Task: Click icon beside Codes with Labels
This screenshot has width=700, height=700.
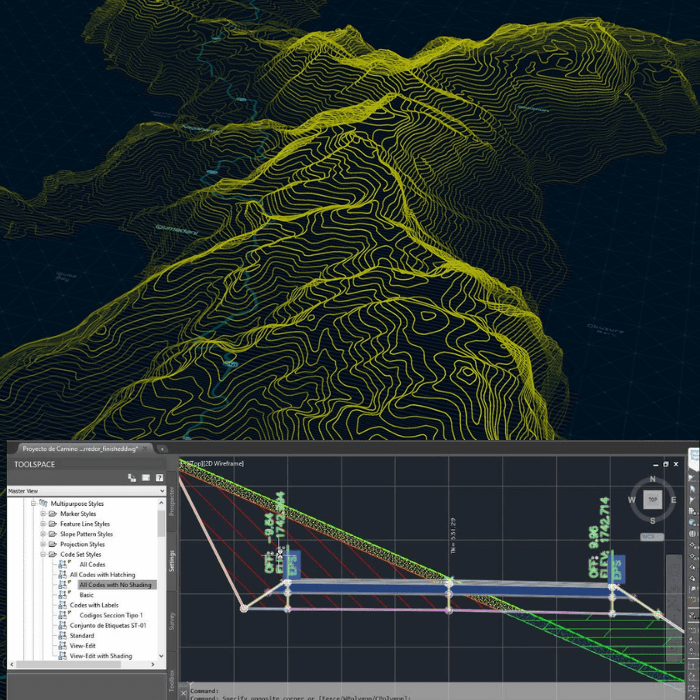Action: click(x=62, y=605)
